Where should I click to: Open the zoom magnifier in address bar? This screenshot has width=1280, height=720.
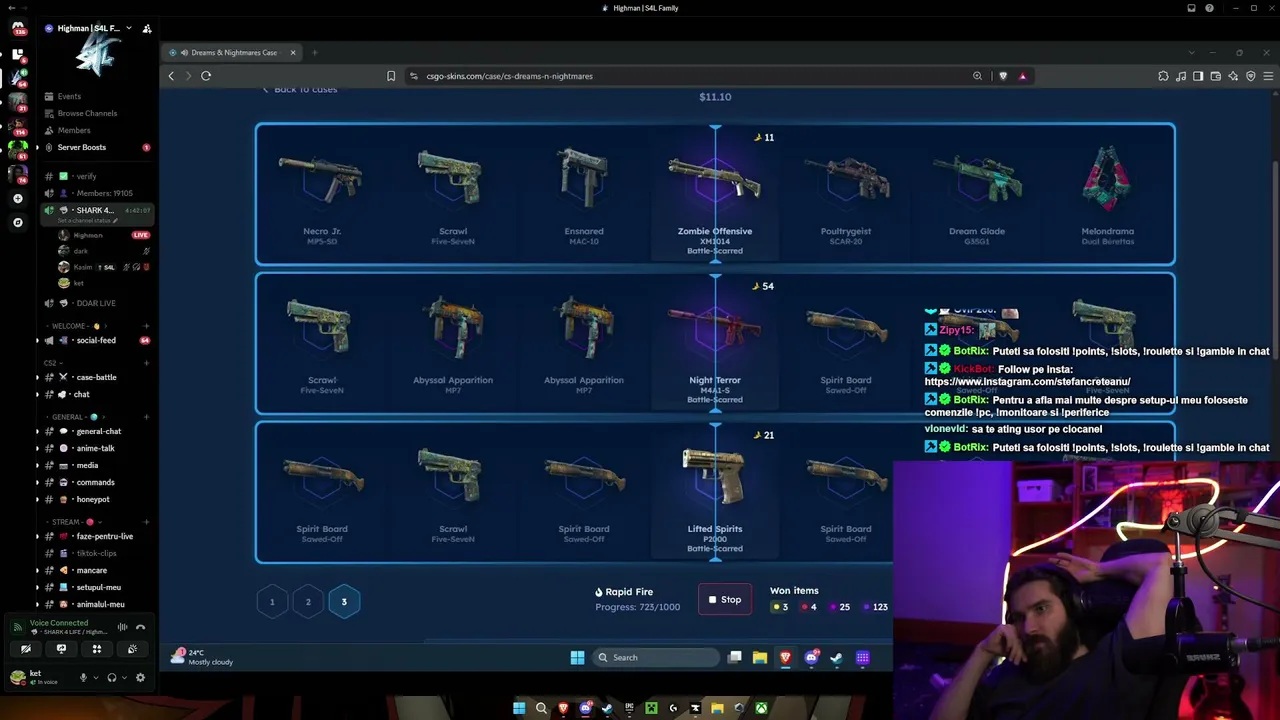978,76
